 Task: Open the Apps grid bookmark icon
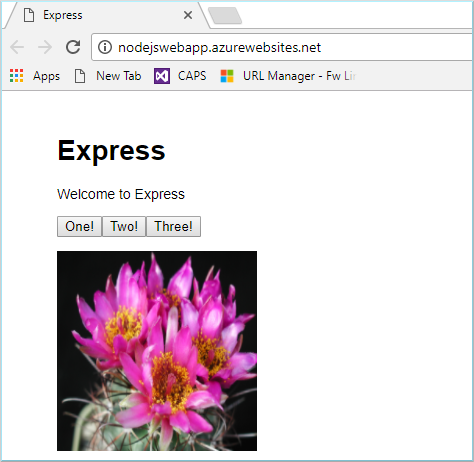(x=16, y=76)
